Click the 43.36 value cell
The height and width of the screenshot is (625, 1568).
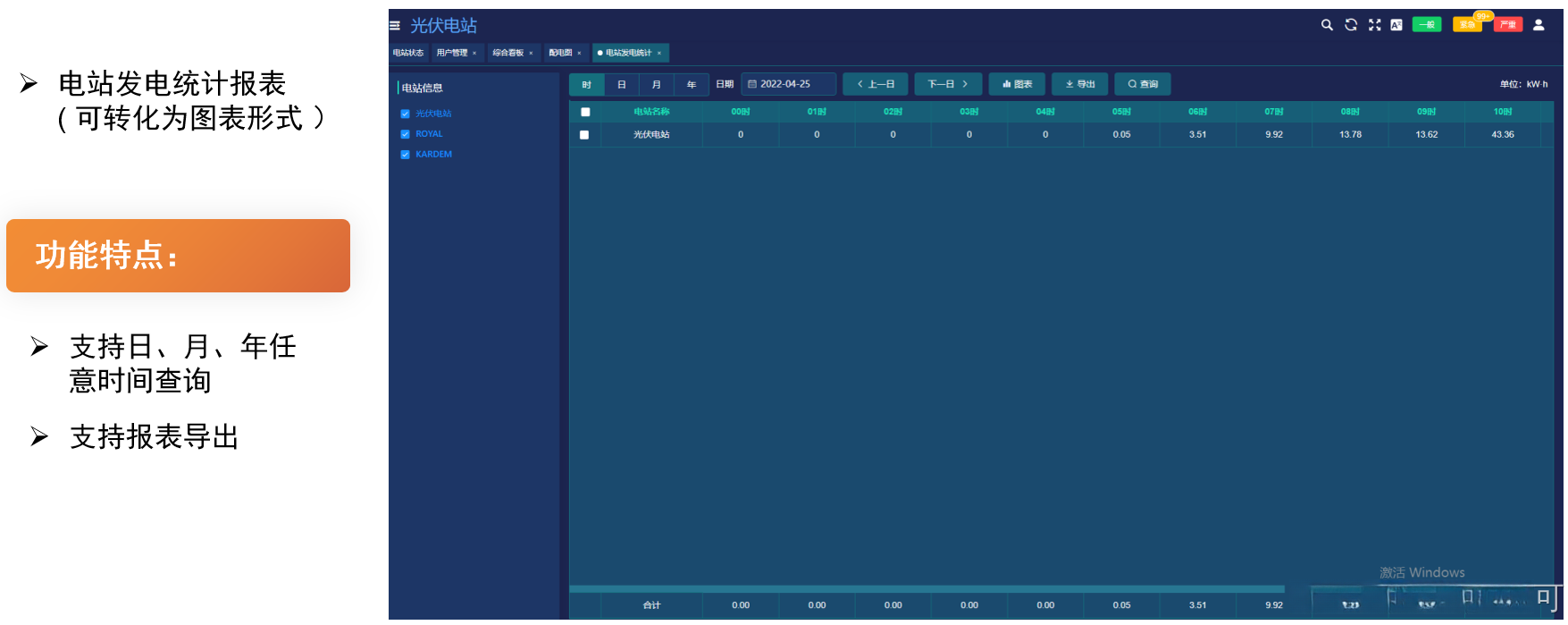[1503, 135]
